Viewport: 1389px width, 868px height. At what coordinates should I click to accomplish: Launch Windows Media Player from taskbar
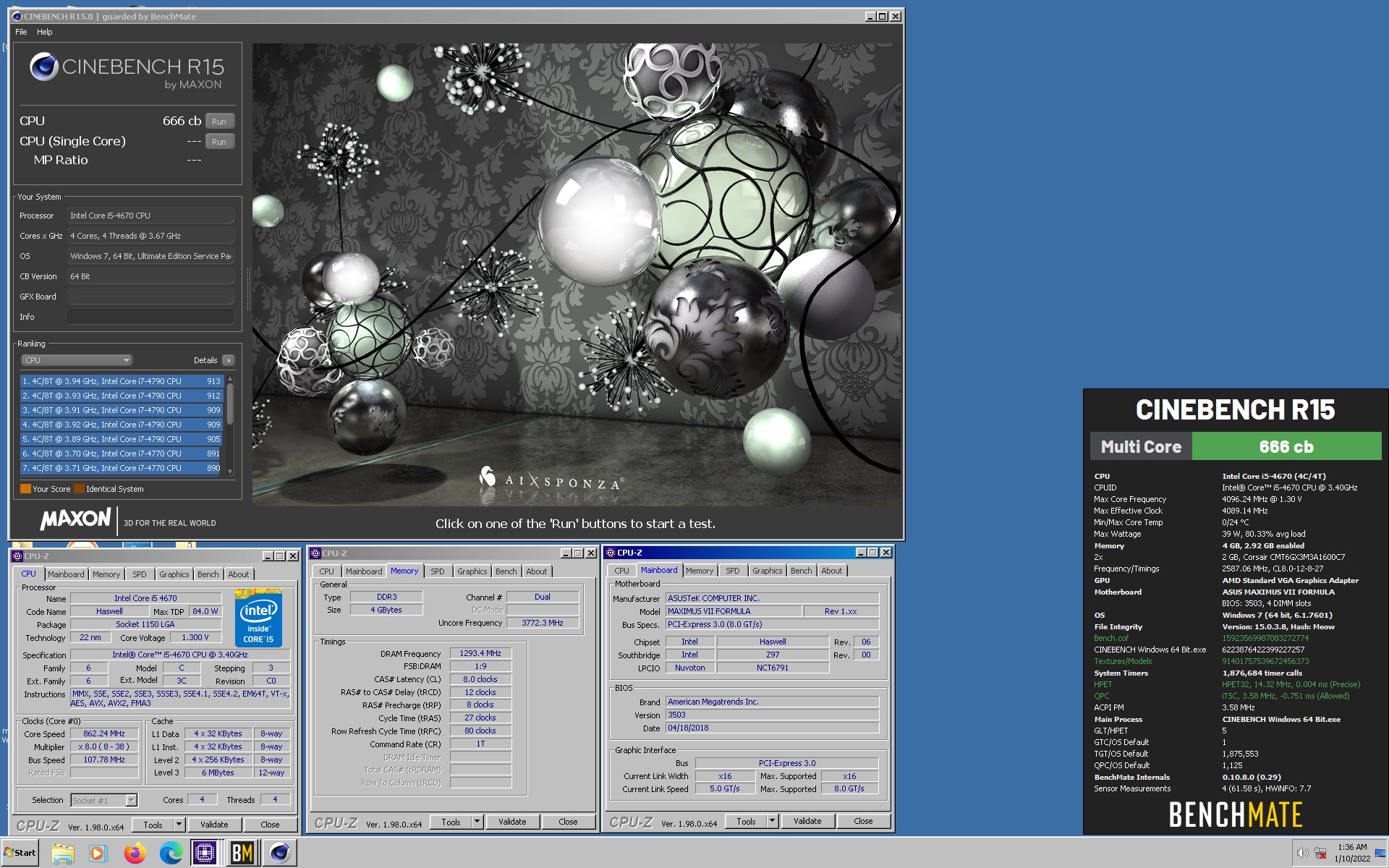[98, 854]
